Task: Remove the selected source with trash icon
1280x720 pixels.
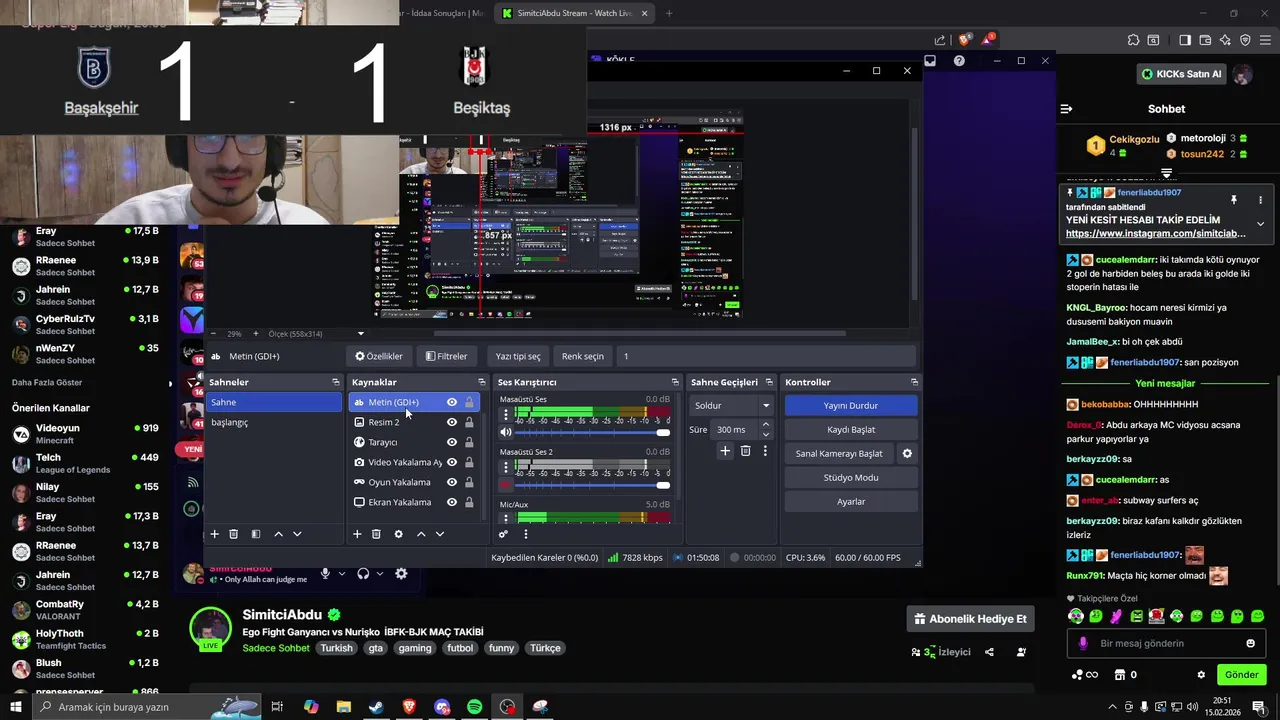Action: click(x=376, y=534)
